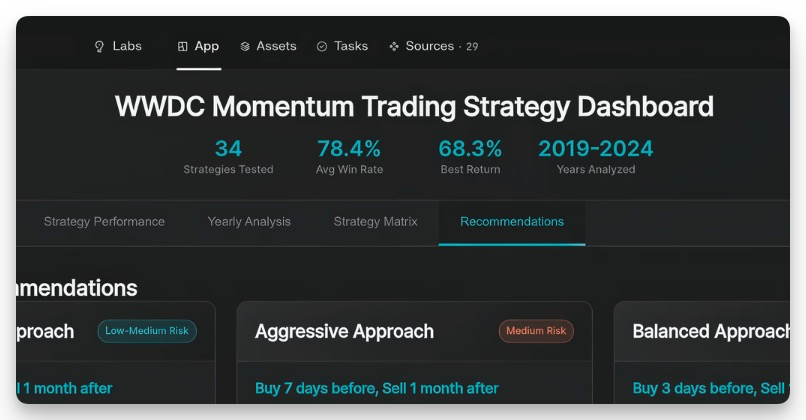Click the Low-Medium Risk badge
This screenshot has width=806, height=420.
click(x=147, y=331)
